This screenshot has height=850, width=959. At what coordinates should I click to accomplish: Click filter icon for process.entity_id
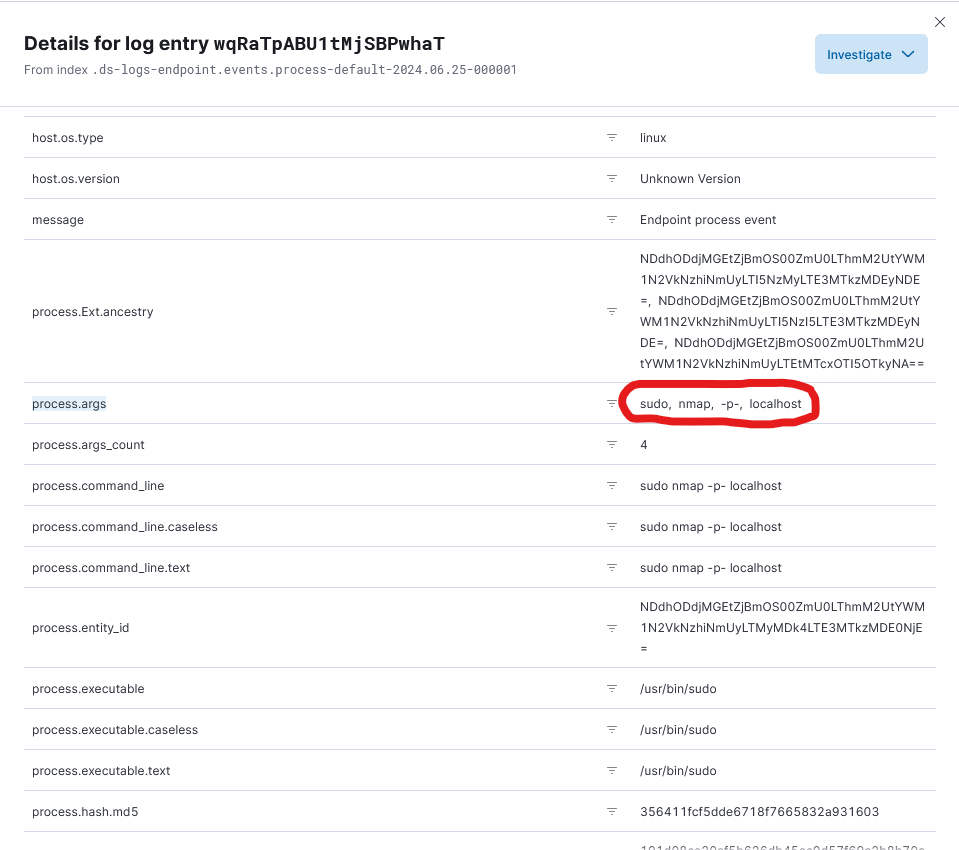click(x=612, y=628)
